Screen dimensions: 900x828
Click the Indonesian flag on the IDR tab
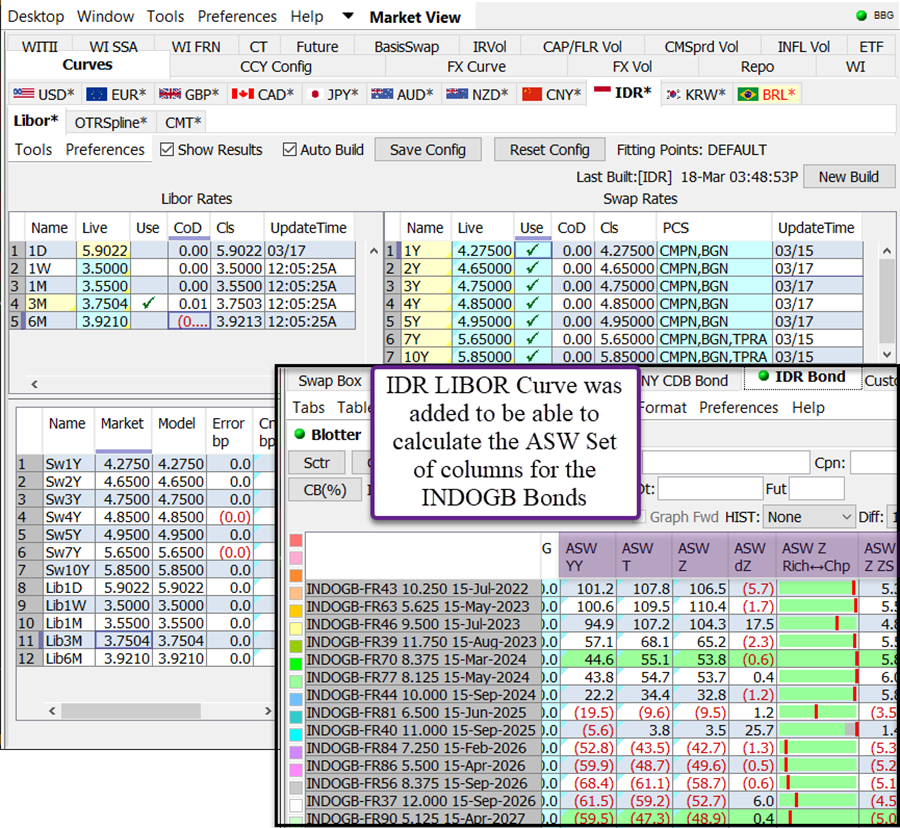[602, 91]
